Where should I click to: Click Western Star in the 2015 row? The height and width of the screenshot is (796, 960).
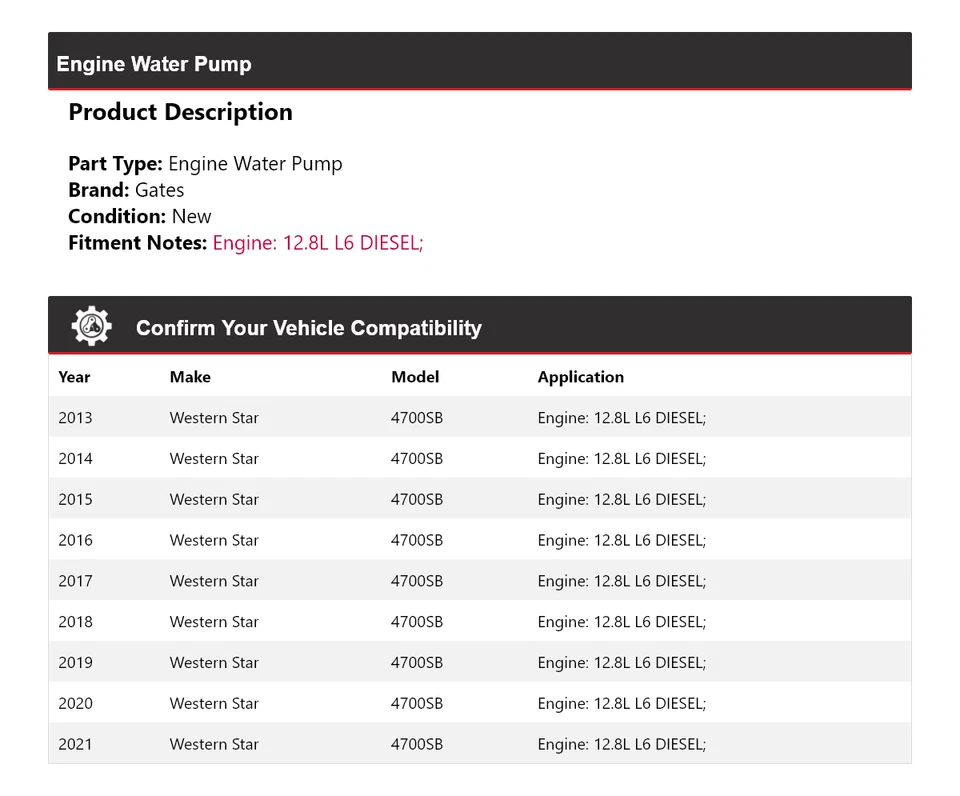tap(214, 500)
